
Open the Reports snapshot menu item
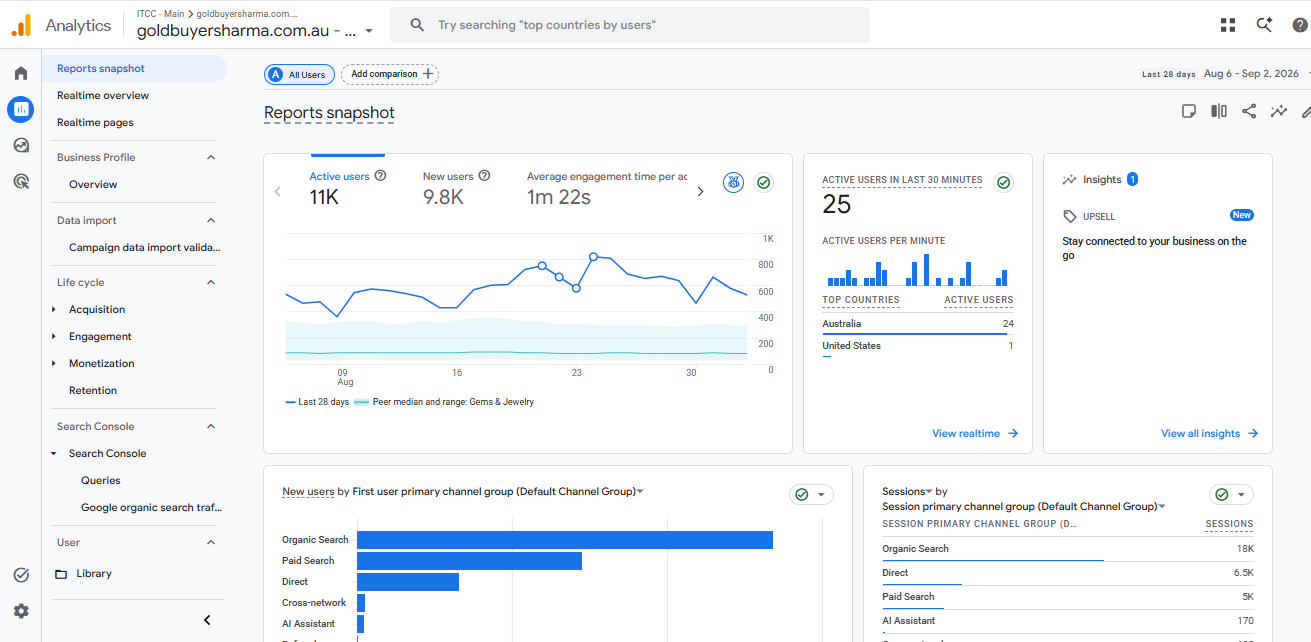pos(135,69)
